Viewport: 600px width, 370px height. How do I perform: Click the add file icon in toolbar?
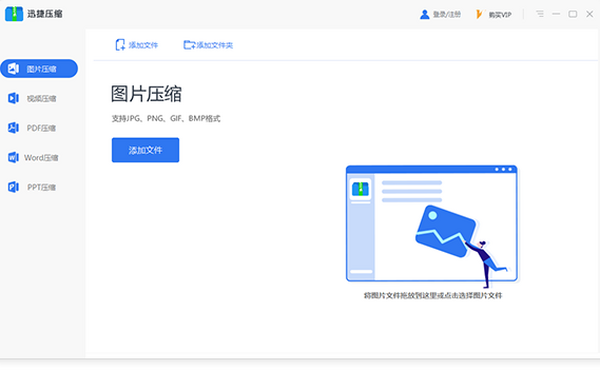[x=120, y=45]
